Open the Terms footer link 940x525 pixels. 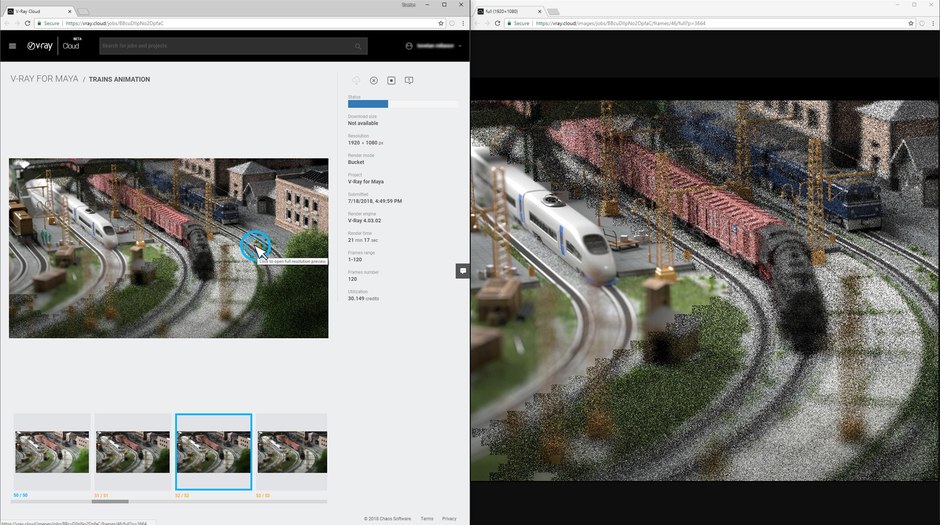coord(427,518)
